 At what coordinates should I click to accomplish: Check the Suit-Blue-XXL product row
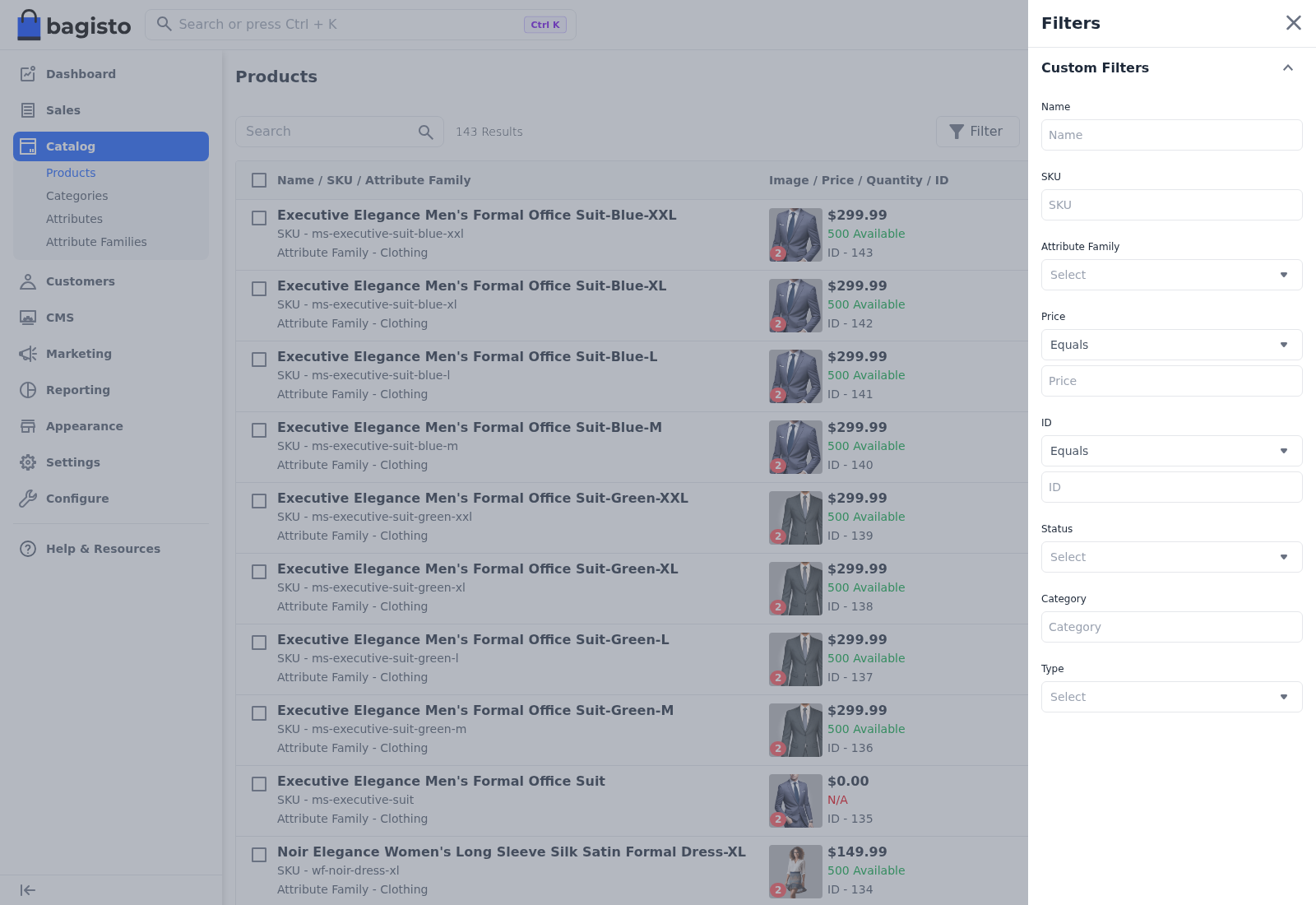click(259, 218)
